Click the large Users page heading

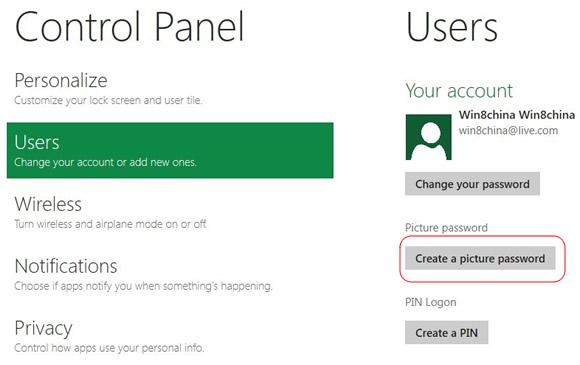pos(452,27)
